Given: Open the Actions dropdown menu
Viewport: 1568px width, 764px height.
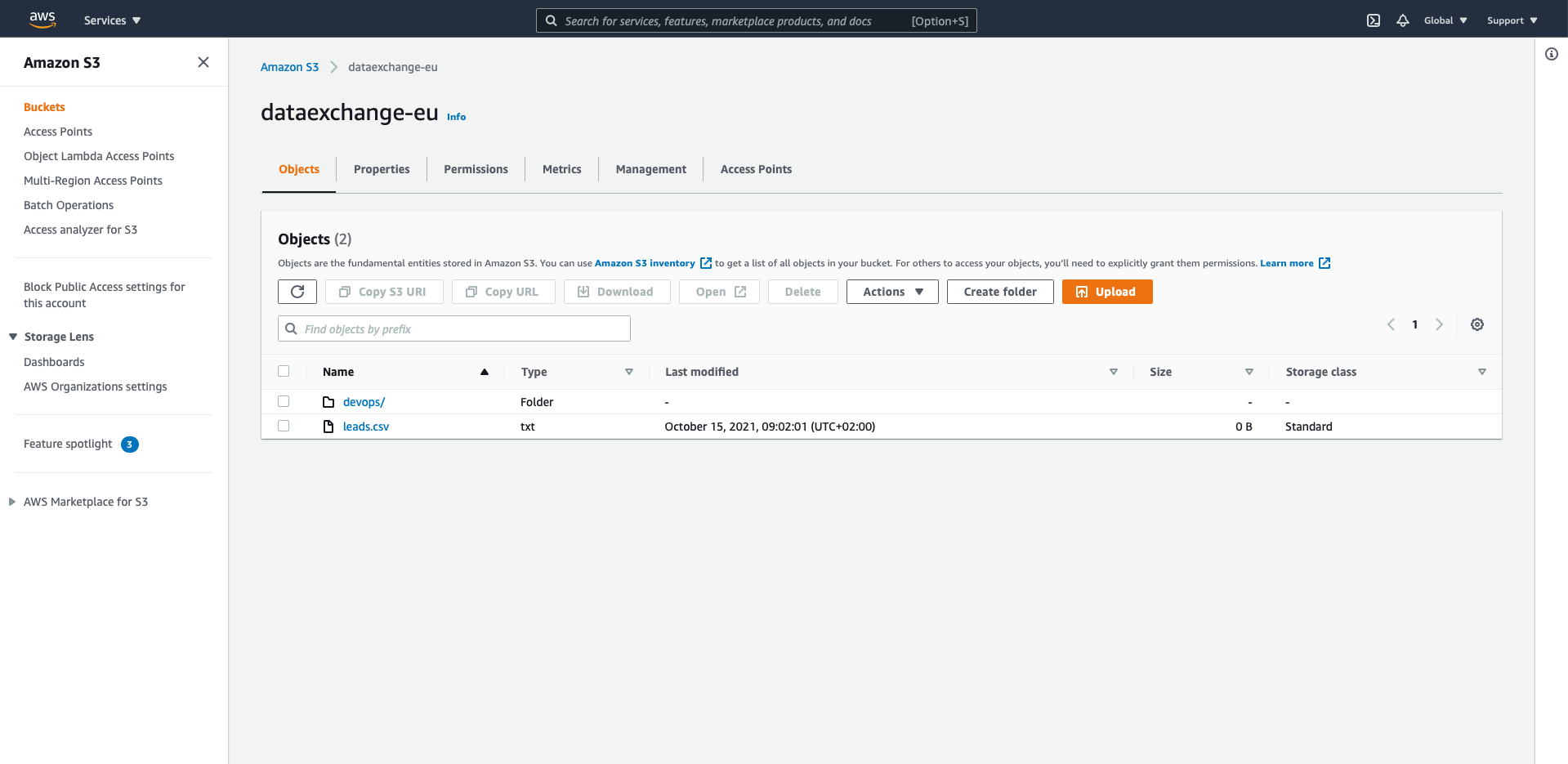Looking at the screenshot, I should click(892, 292).
